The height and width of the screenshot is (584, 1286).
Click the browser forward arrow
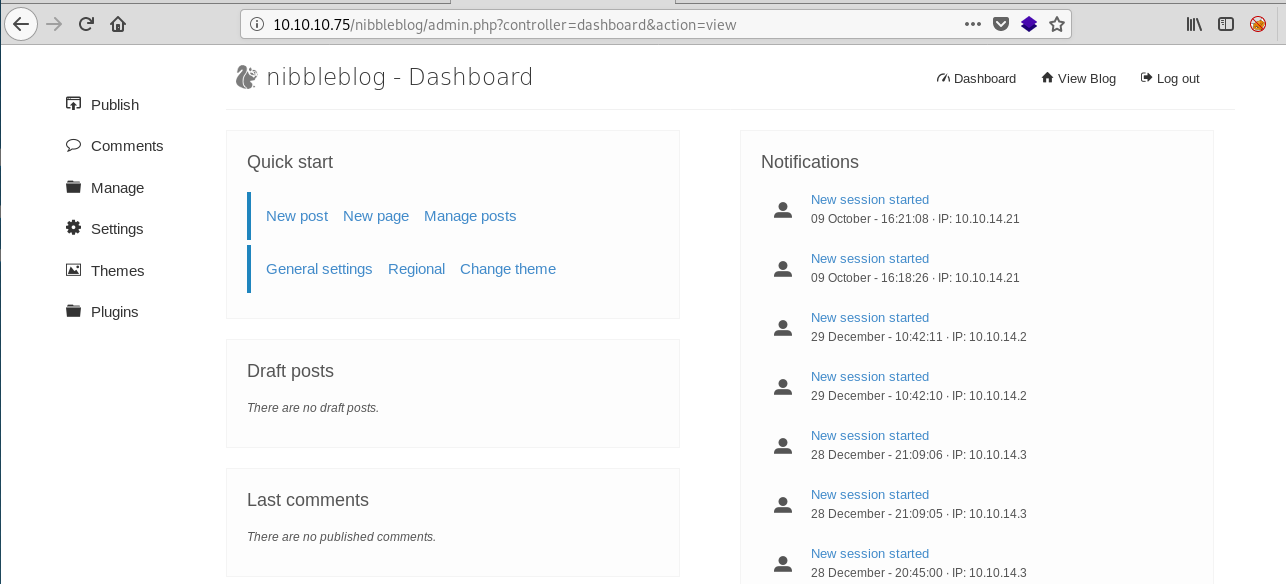point(54,24)
